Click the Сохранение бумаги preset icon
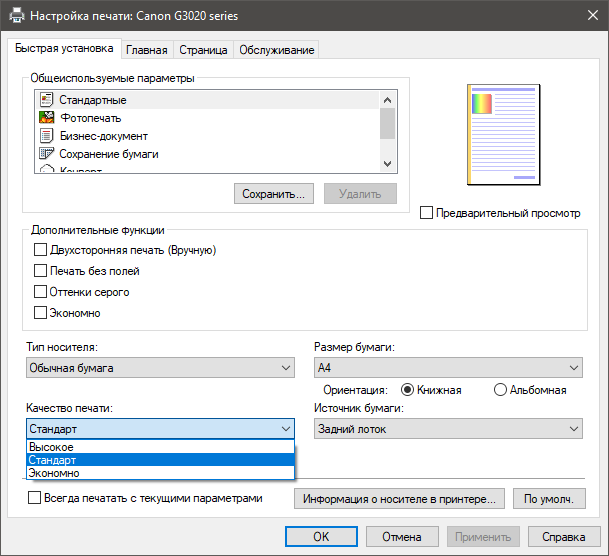This screenshot has height=556, width=609. tap(47, 154)
